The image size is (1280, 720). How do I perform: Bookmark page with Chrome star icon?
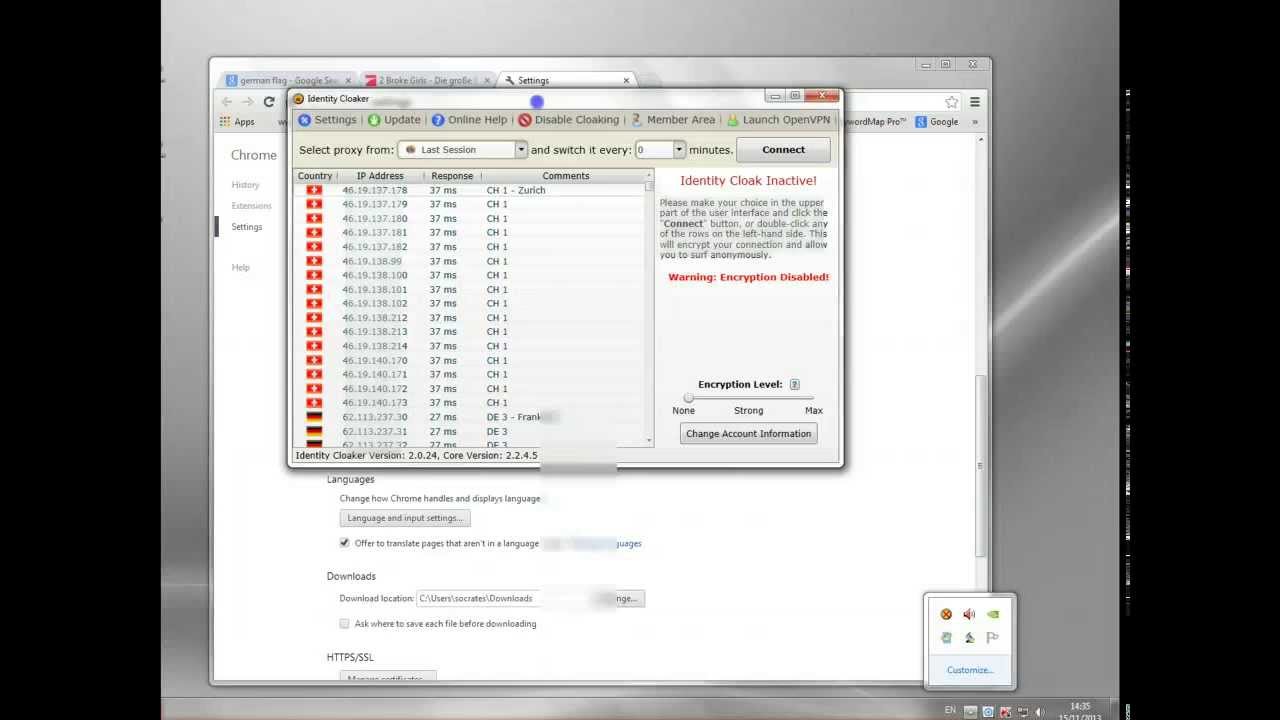pyautogui.click(x=952, y=102)
